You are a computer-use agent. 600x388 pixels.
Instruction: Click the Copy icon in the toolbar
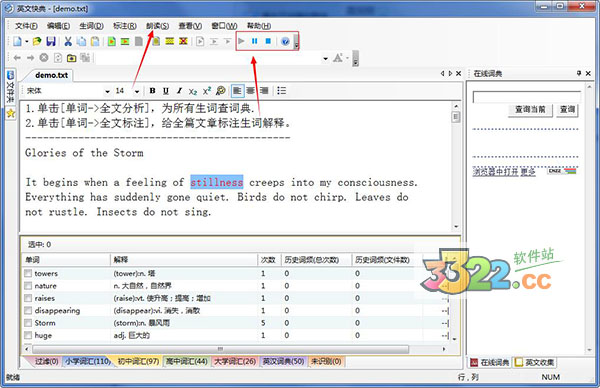[x=82, y=41]
